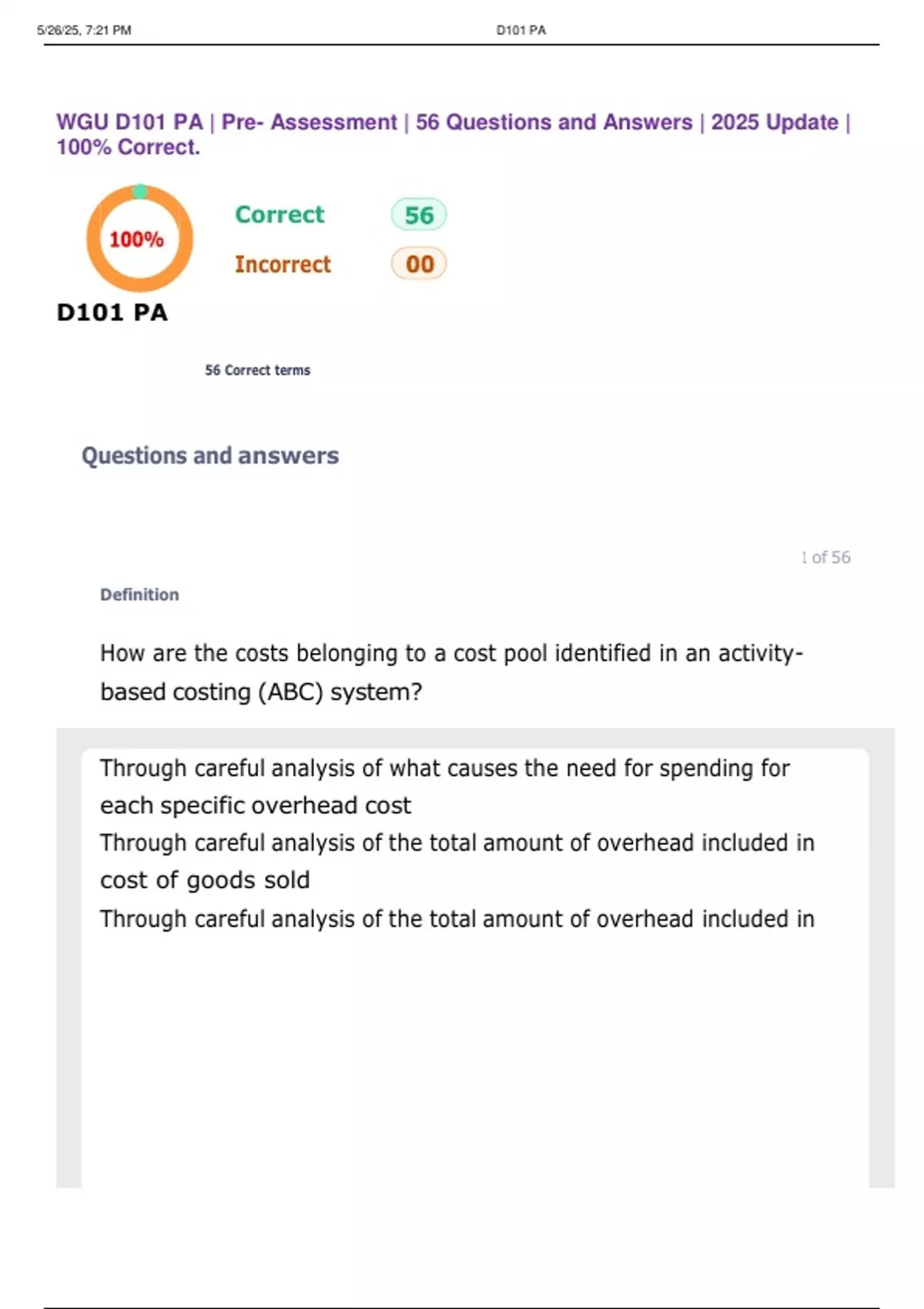Choose answer ending with cost of goods sold

457,861
